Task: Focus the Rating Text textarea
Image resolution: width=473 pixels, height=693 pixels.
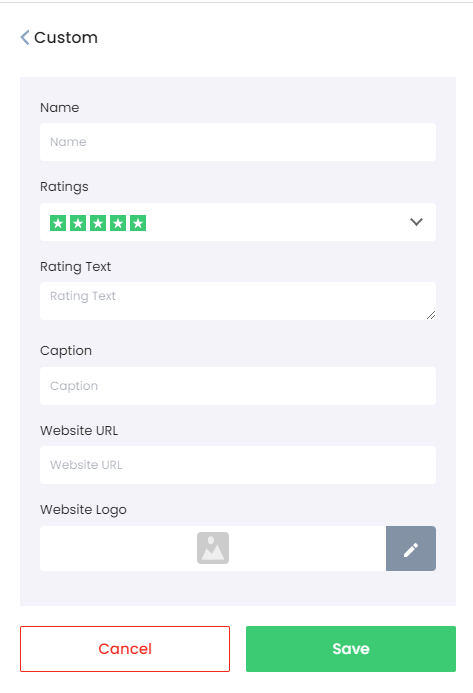Action: tap(238, 301)
